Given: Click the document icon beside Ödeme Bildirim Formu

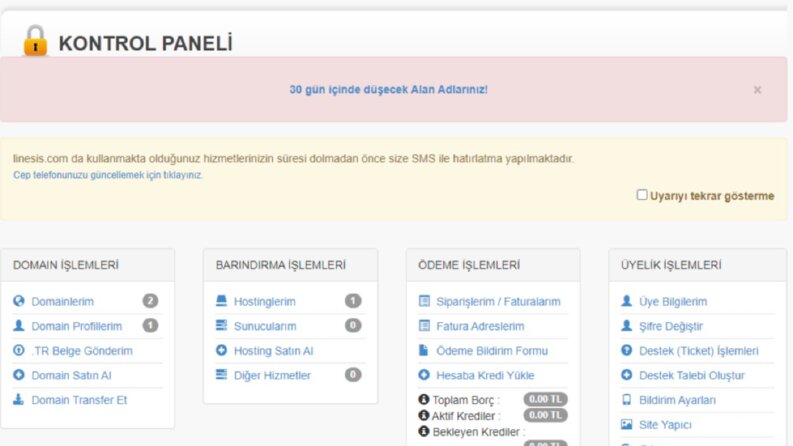Looking at the screenshot, I should [x=424, y=350].
